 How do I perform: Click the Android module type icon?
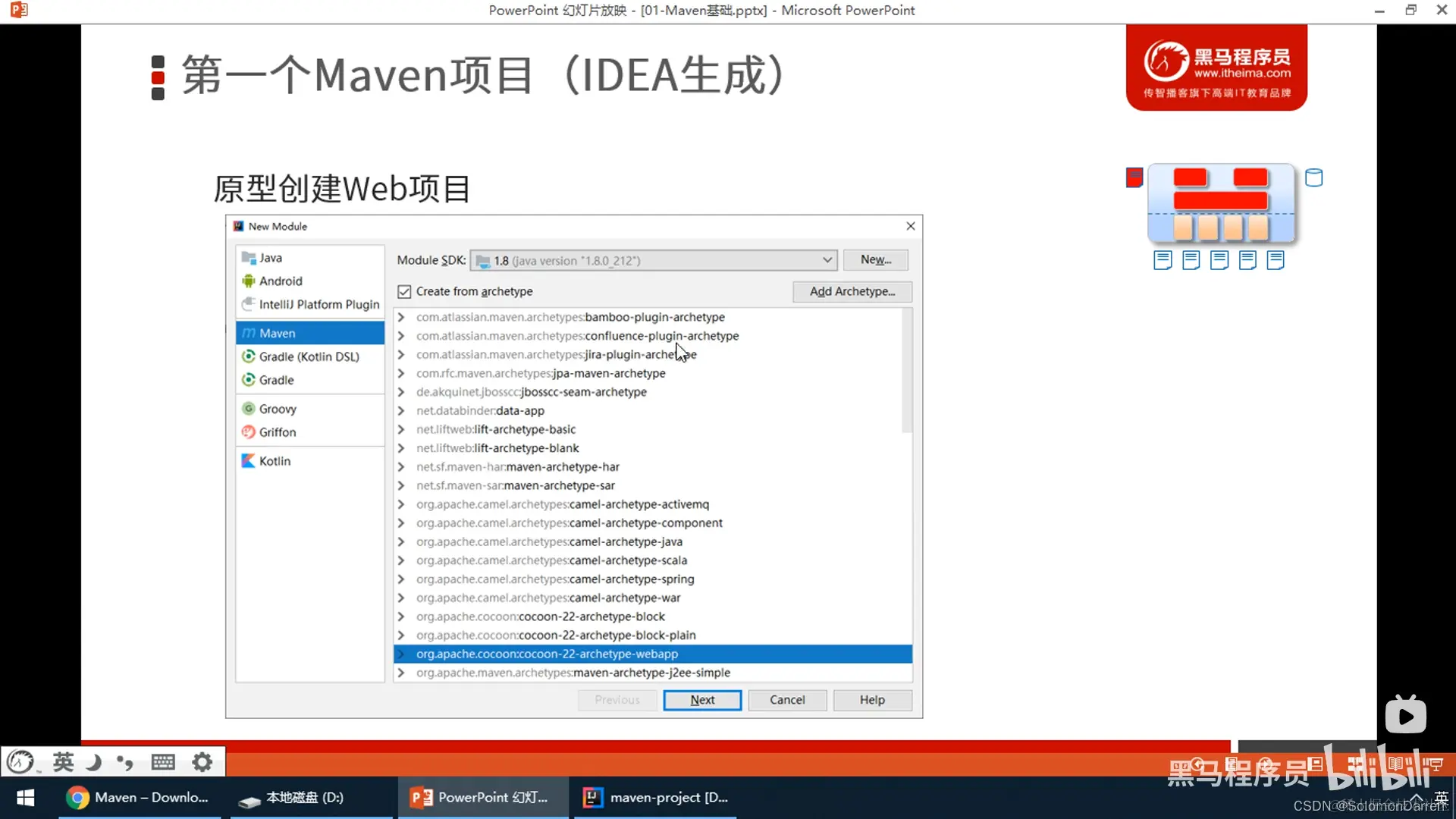248,281
